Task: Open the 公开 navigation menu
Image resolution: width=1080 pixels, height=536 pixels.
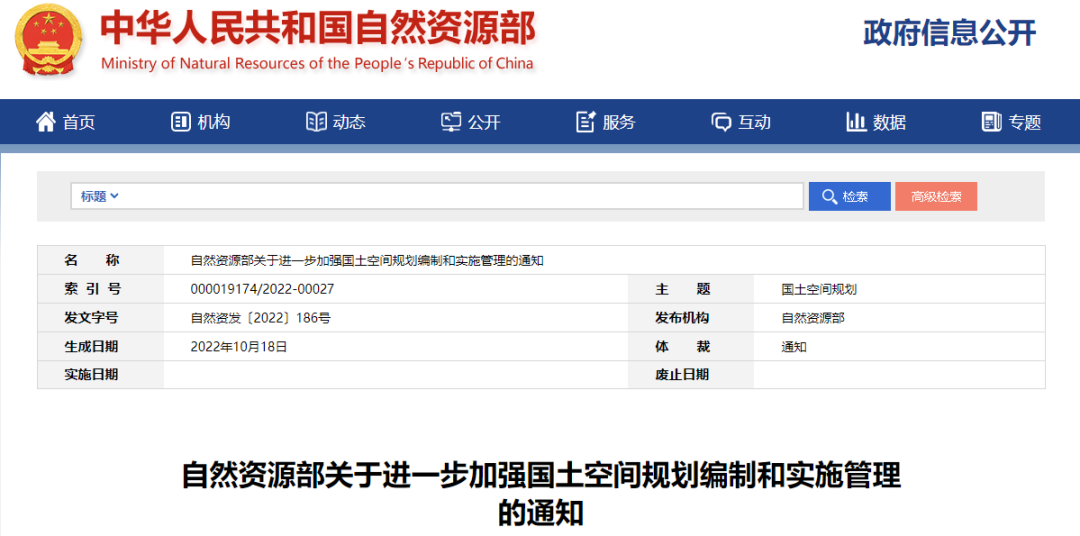Action: tap(484, 122)
